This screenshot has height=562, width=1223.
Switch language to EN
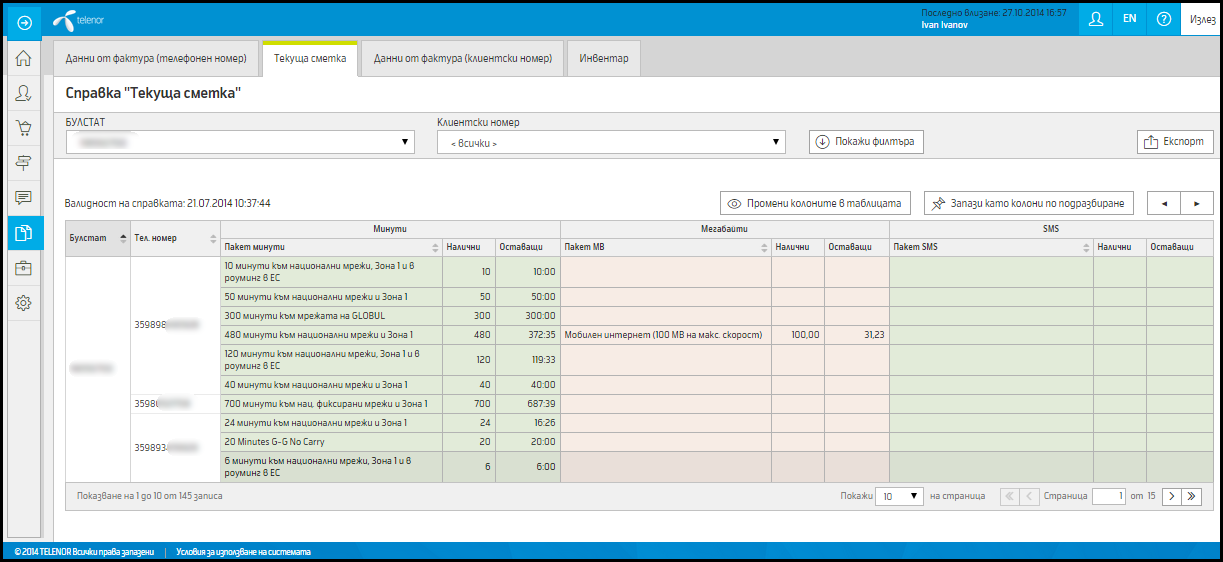pos(1130,19)
